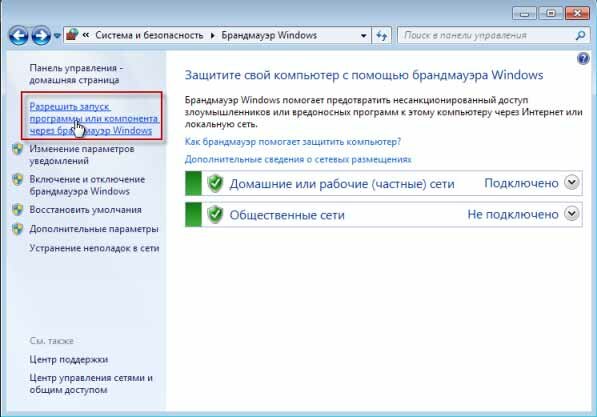
Task: Click Общественные сети heading
Action: point(287,215)
